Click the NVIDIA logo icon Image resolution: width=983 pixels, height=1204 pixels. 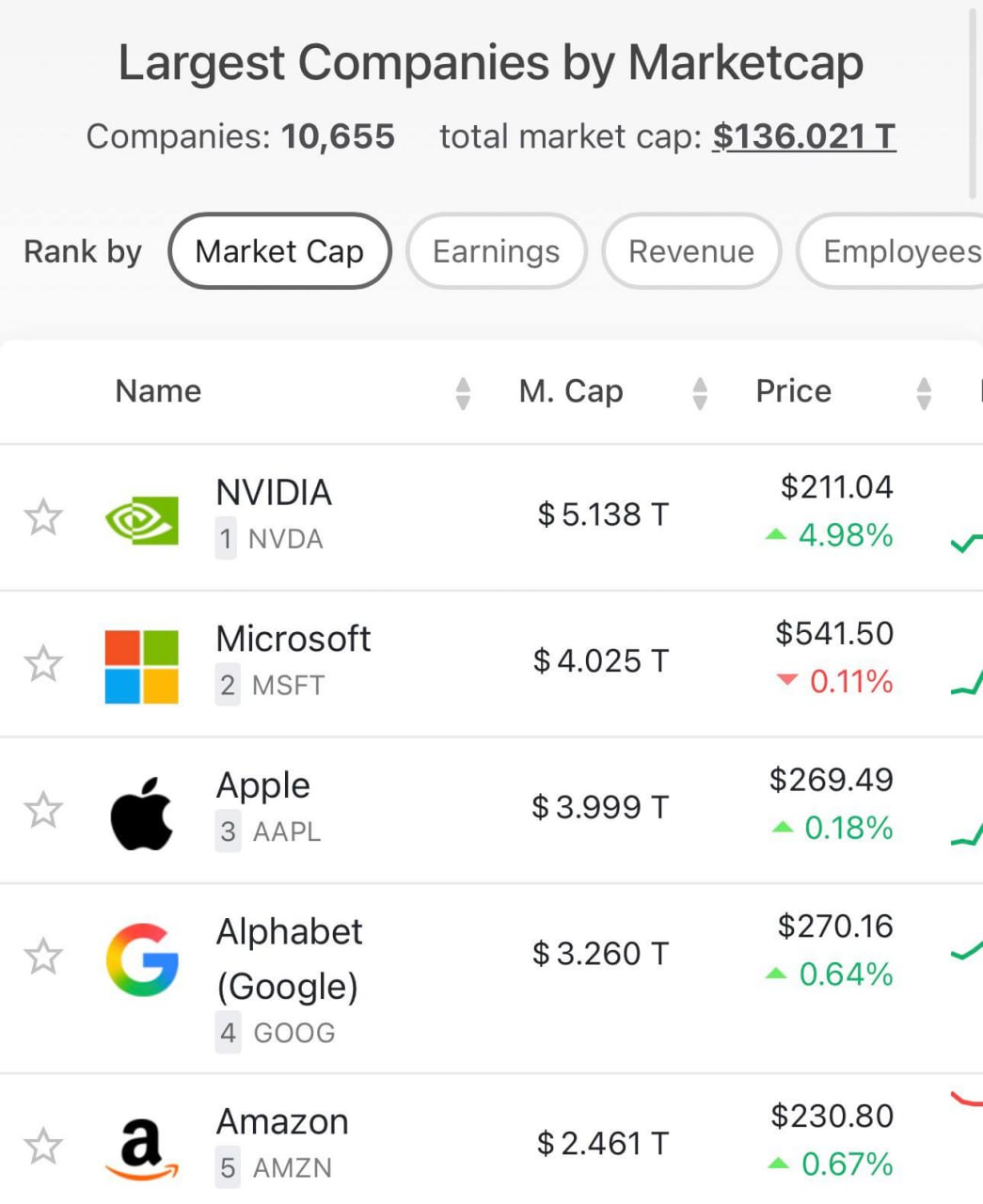pos(141,518)
